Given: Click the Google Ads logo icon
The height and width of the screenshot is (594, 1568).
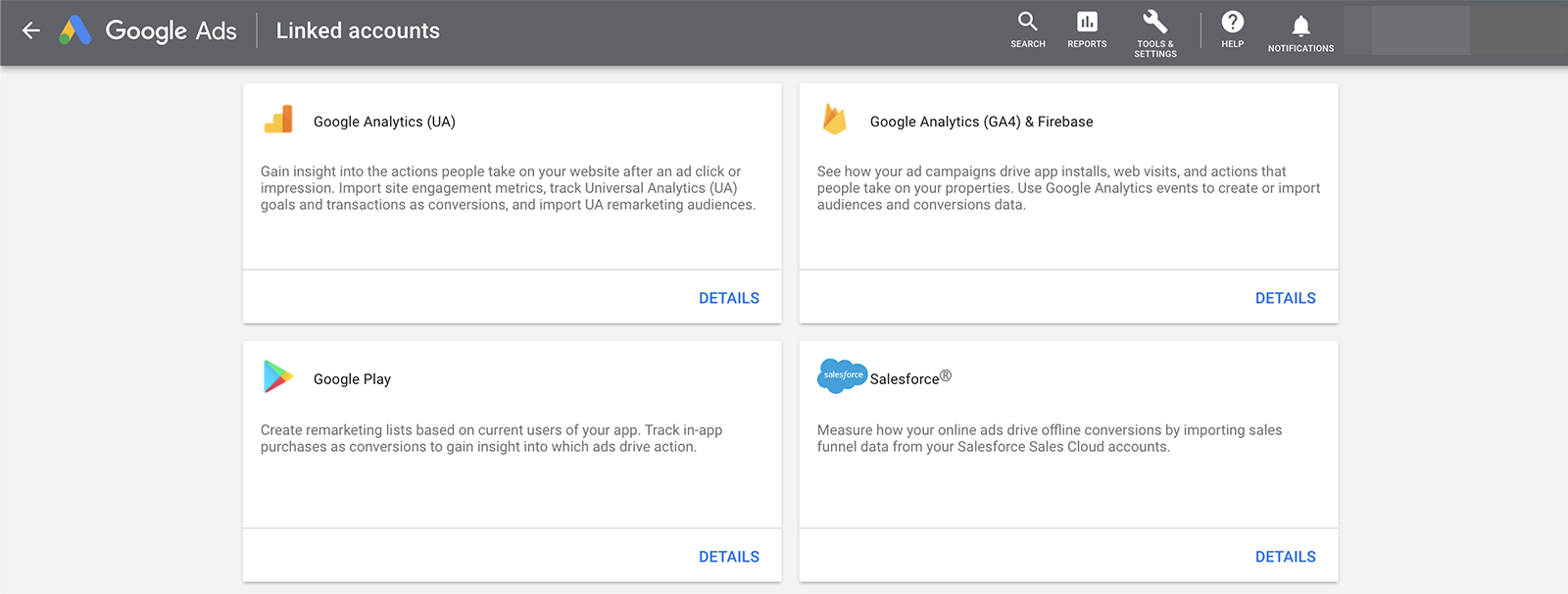Looking at the screenshot, I should 75,30.
